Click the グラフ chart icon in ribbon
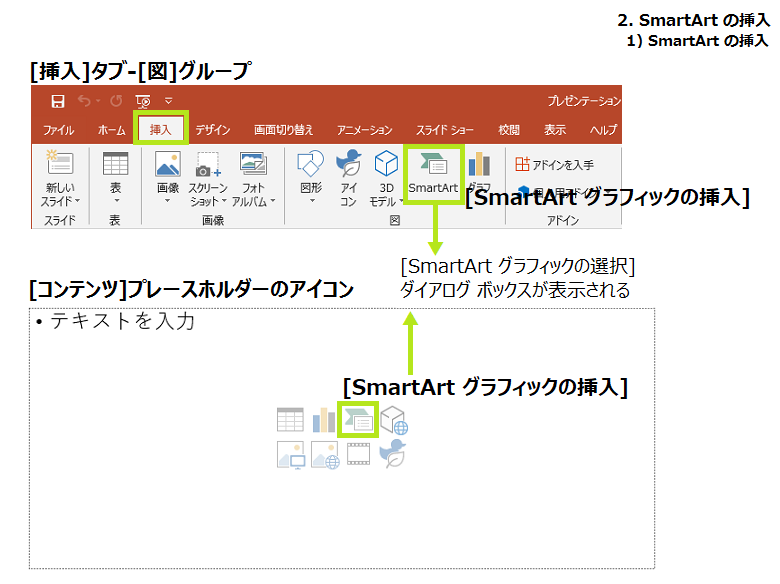780x584 pixels. click(480, 164)
